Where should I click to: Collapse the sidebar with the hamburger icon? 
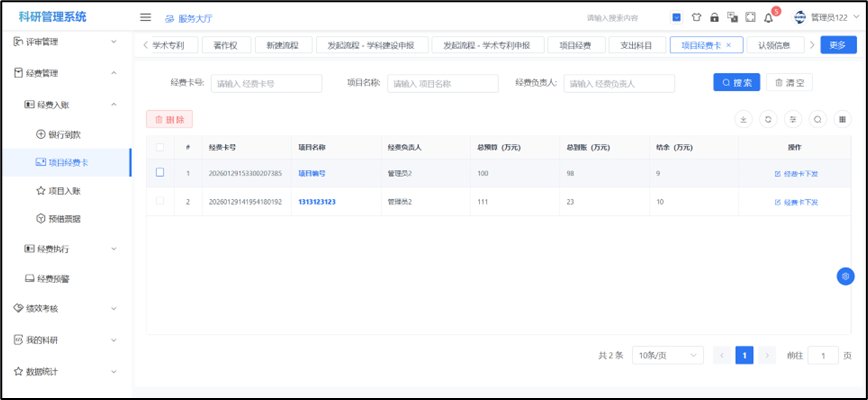point(145,17)
